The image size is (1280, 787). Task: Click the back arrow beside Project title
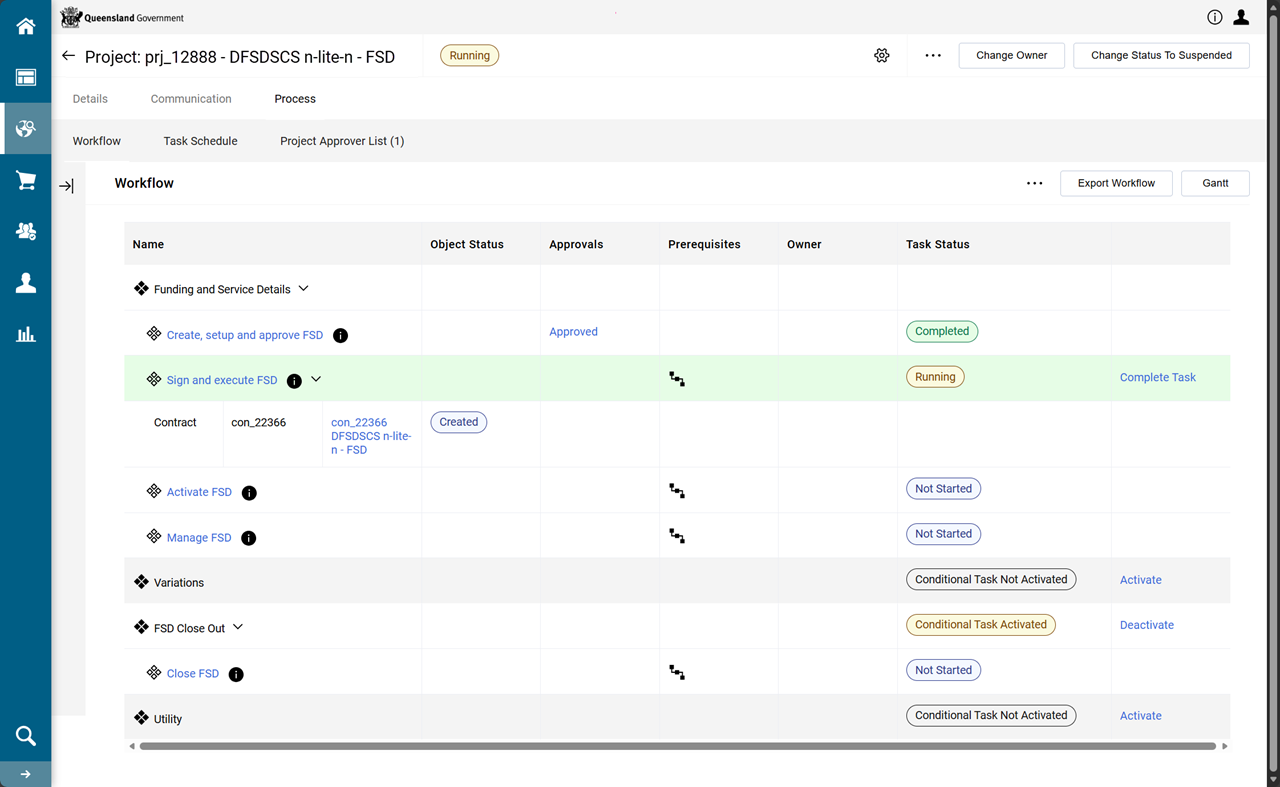68,56
